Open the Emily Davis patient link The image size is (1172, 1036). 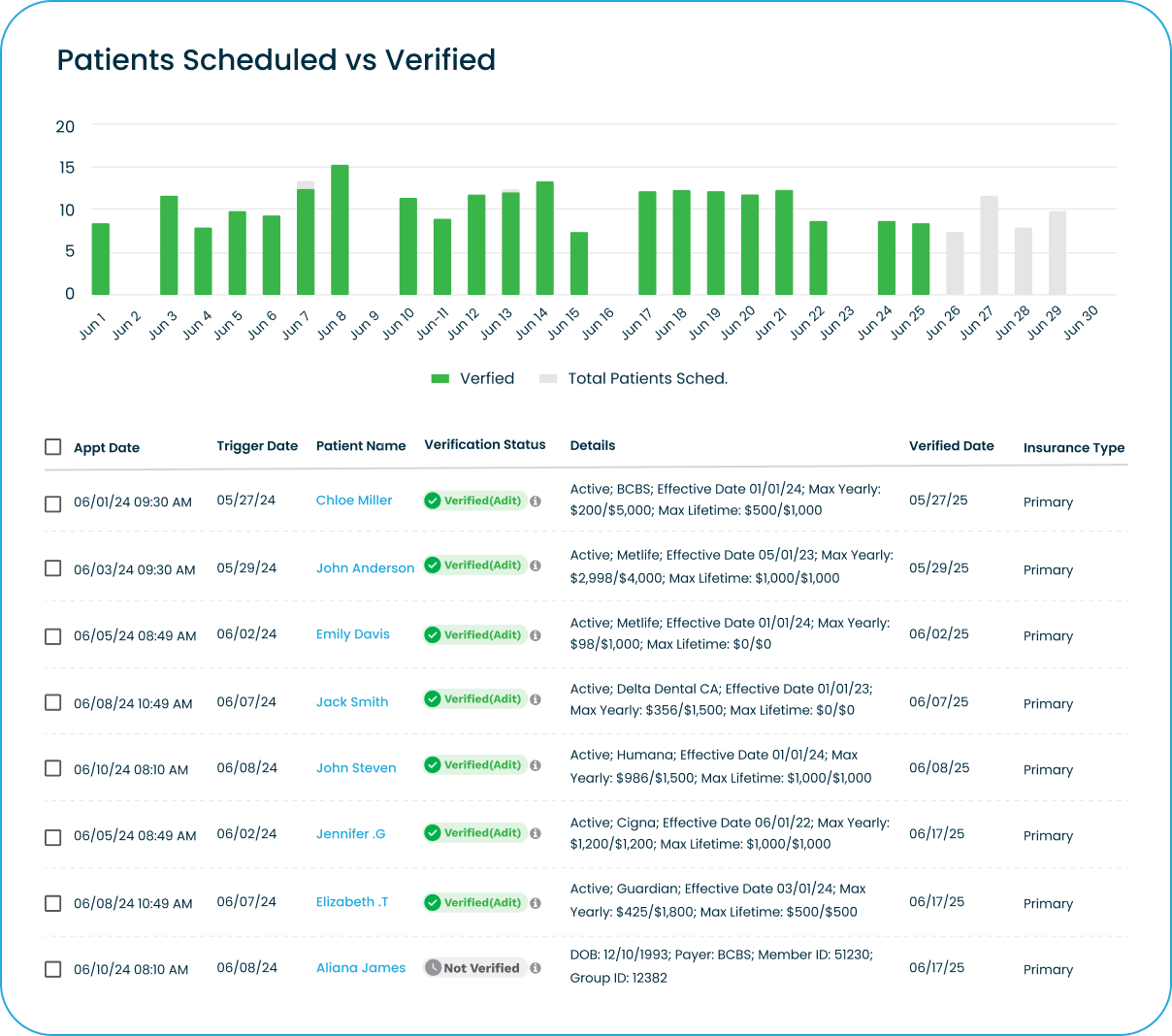pos(352,633)
